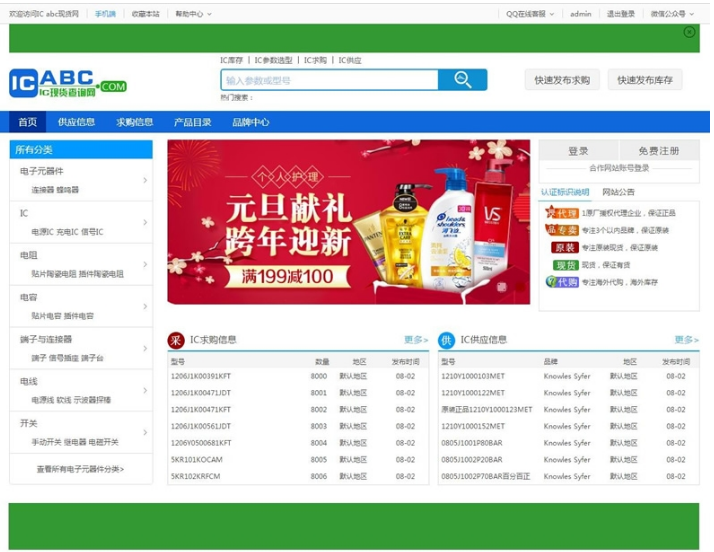714x552 pixels.
Task: Expand the IC category arrow
Action: click(145, 222)
